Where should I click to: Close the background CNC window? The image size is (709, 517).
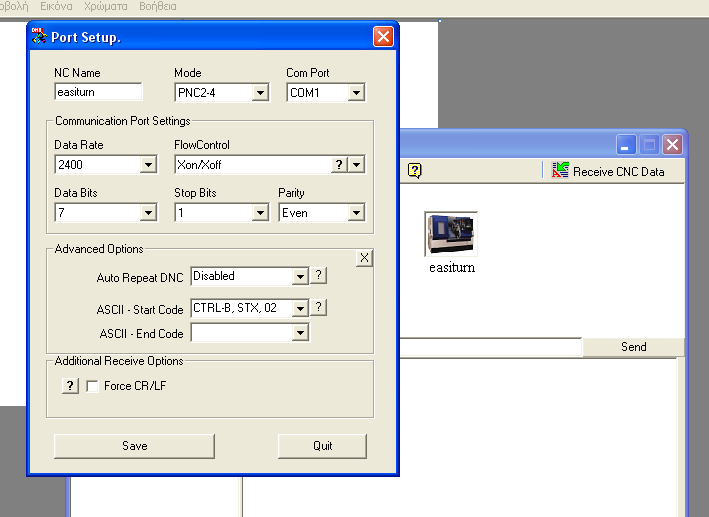tap(672, 145)
